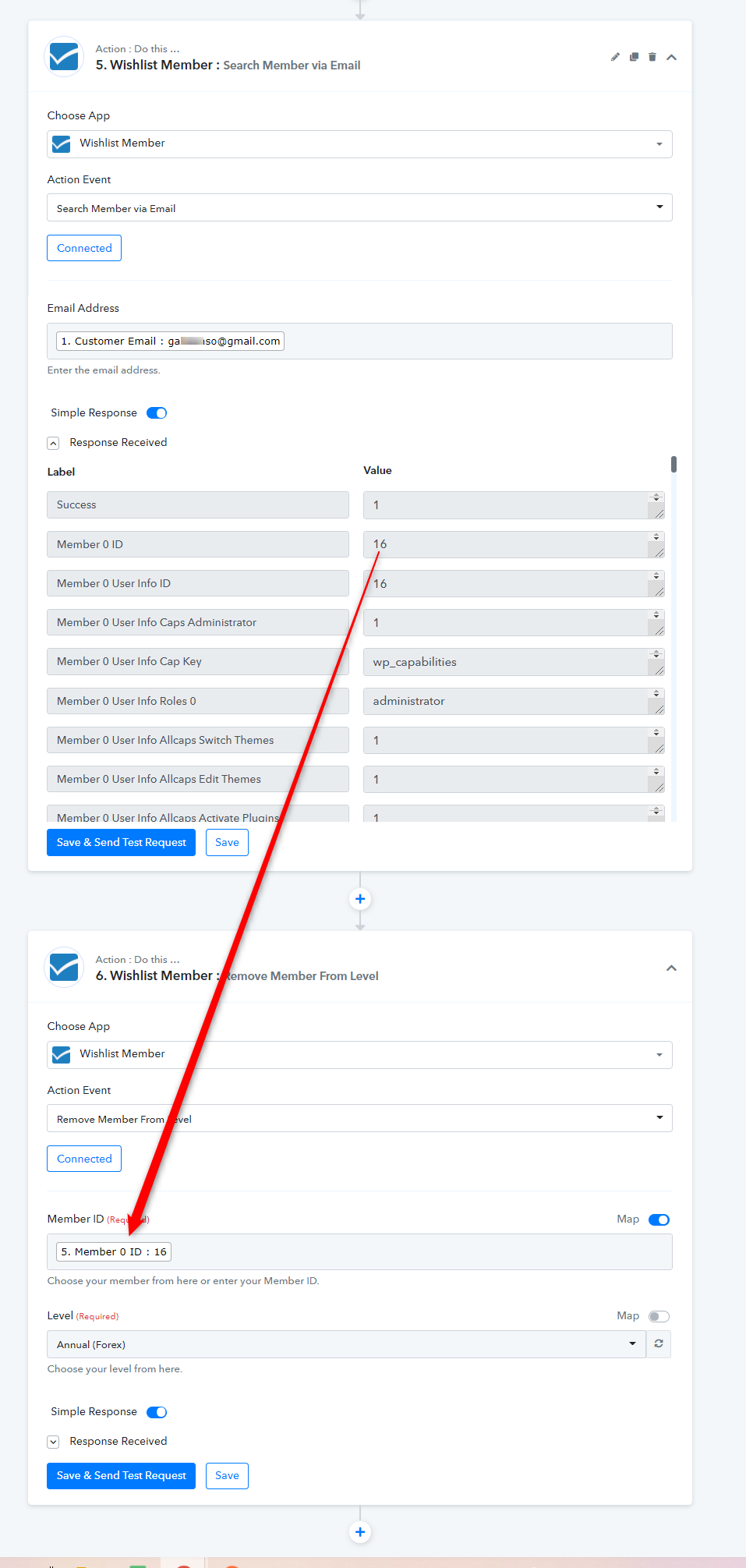The width and height of the screenshot is (746, 1568).
Task: Expand Response Received in step 6
Action: coord(53,1442)
